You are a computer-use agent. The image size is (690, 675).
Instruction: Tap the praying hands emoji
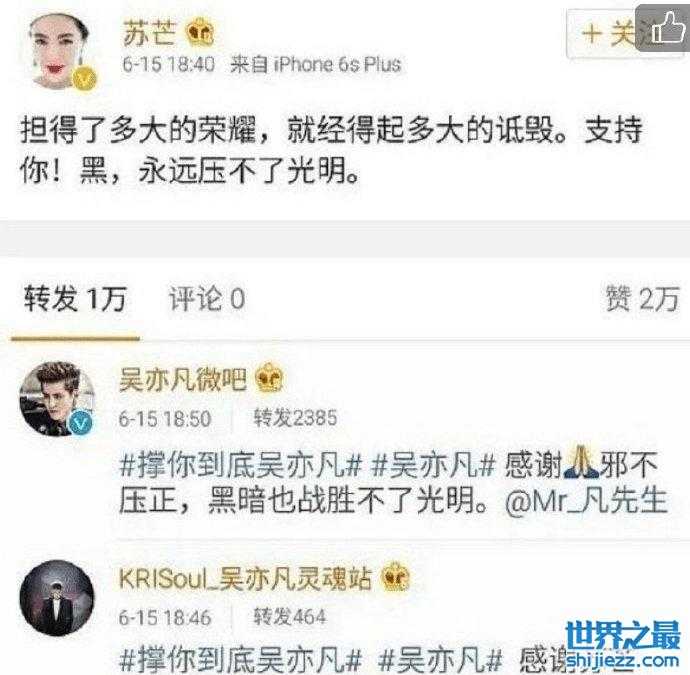(581, 463)
